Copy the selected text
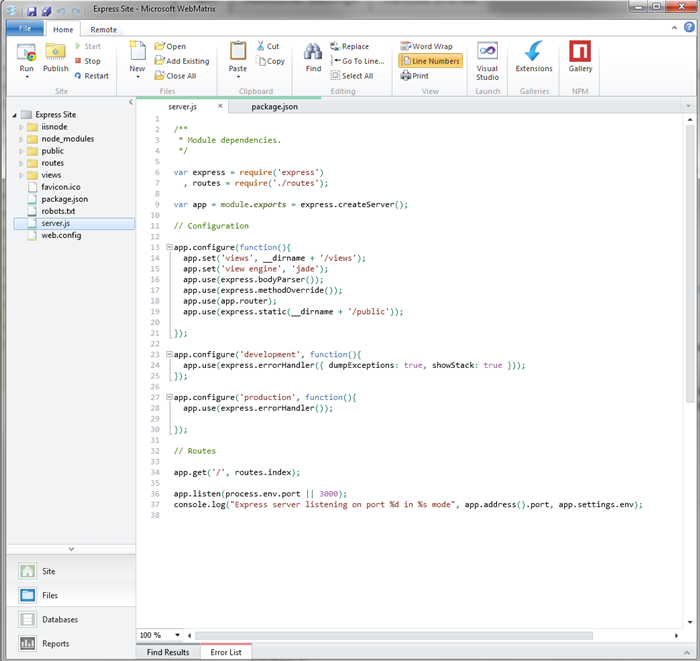The width and height of the screenshot is (700, 661). 271,61
